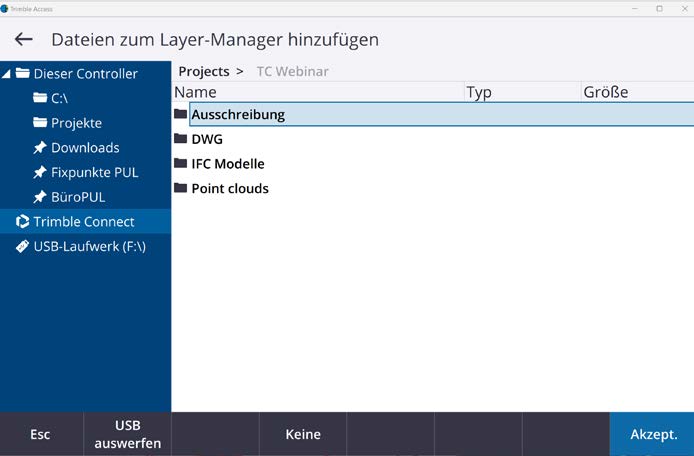Open the Point clouds folder
The width and height of the screenshot is (694, 456).
229,189
